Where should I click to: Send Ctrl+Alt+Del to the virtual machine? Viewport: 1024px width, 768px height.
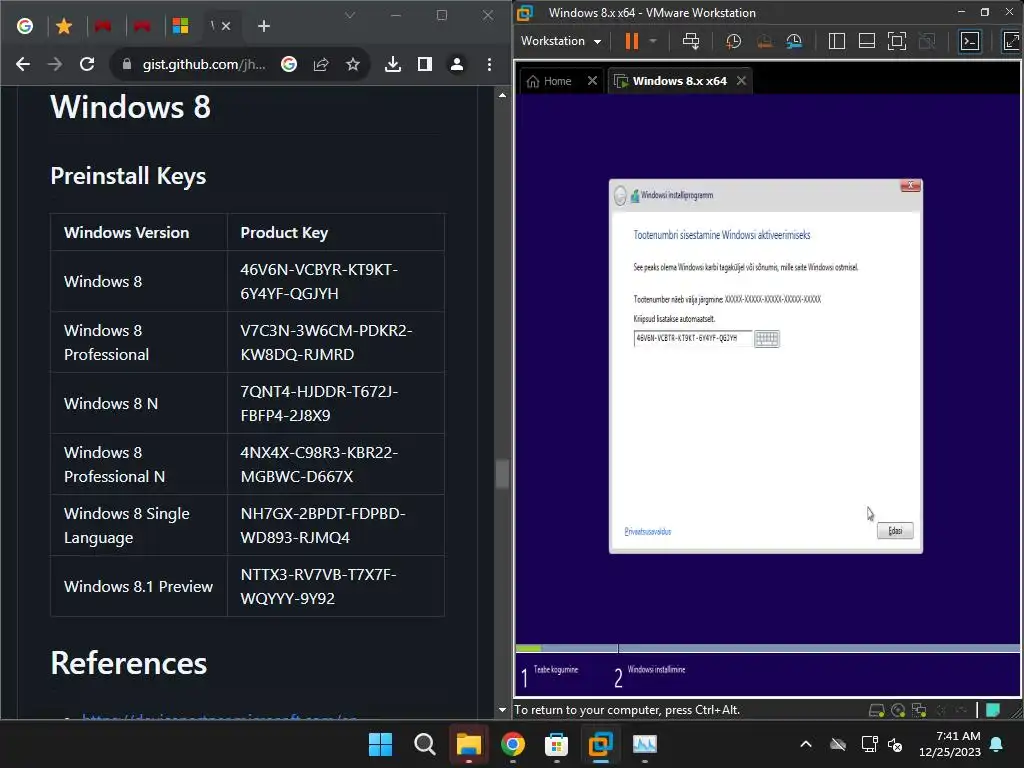click(690, 41)
